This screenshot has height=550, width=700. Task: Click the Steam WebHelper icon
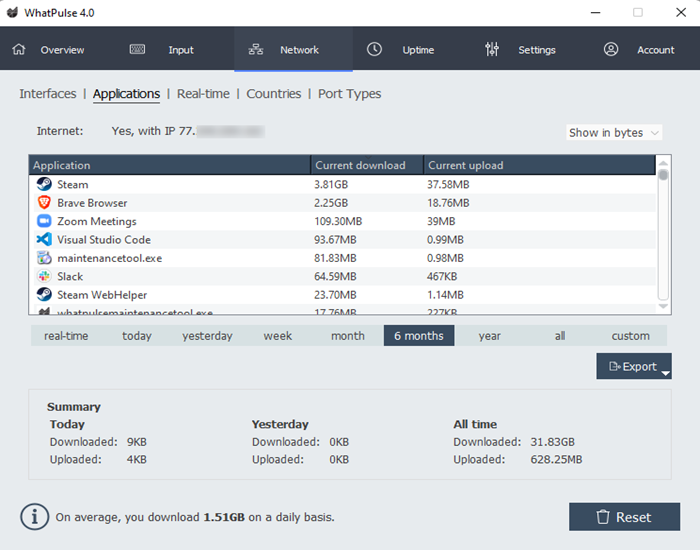pos(44,294)
